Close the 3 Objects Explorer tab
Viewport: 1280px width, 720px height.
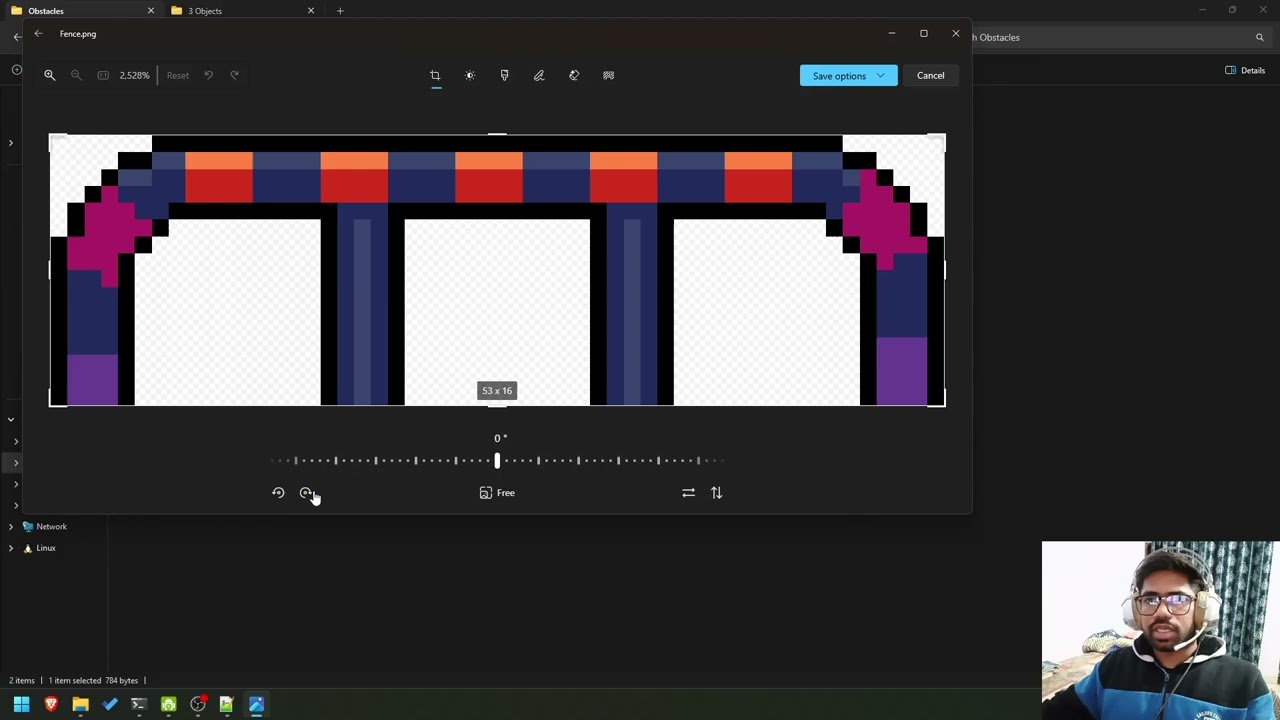pyautogui.click(x=311, y=11)
